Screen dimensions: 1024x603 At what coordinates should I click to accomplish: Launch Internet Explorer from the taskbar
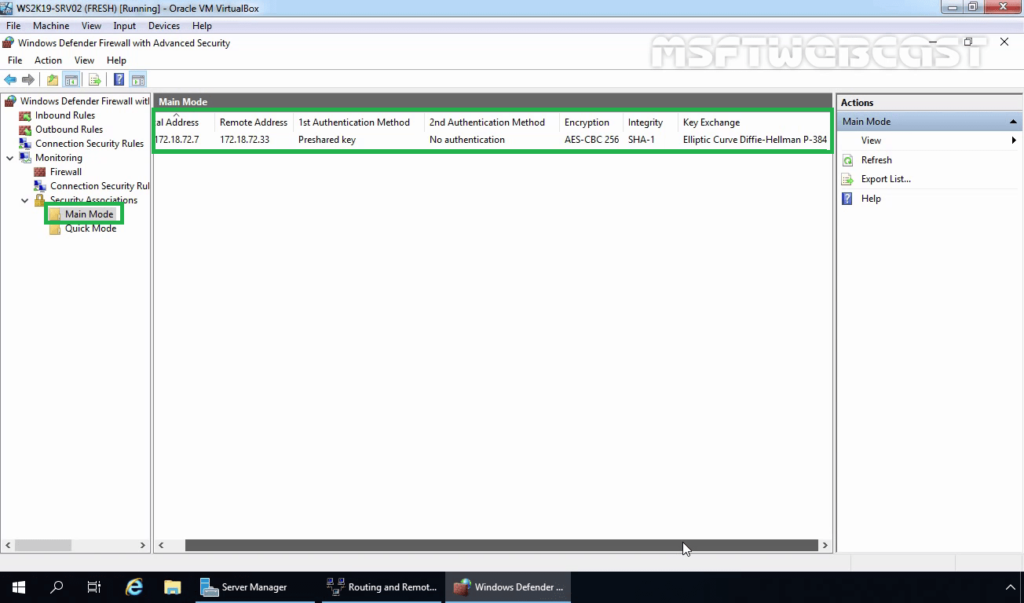click(134, 587)
